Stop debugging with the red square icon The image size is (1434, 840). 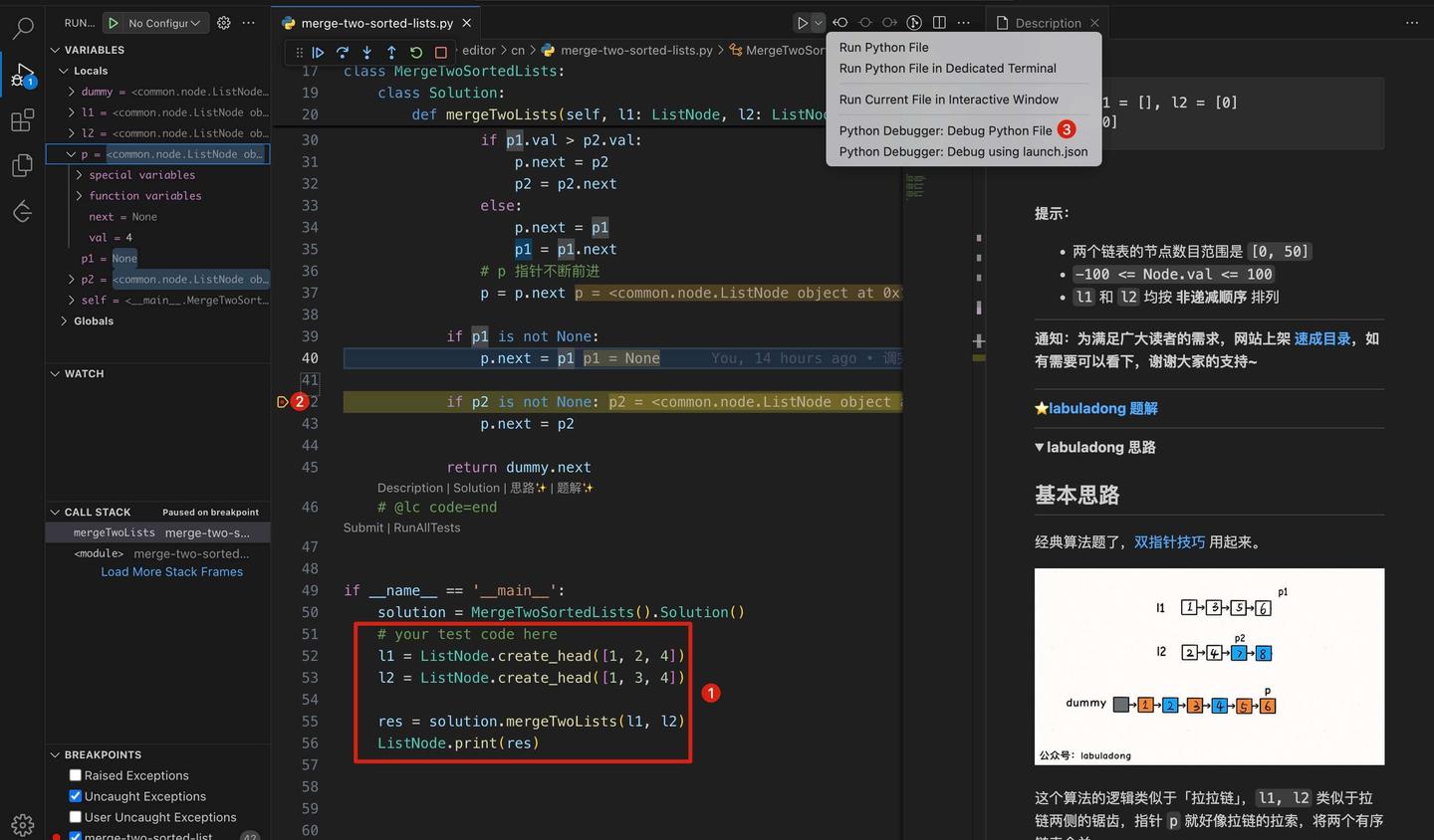[440, 52]
